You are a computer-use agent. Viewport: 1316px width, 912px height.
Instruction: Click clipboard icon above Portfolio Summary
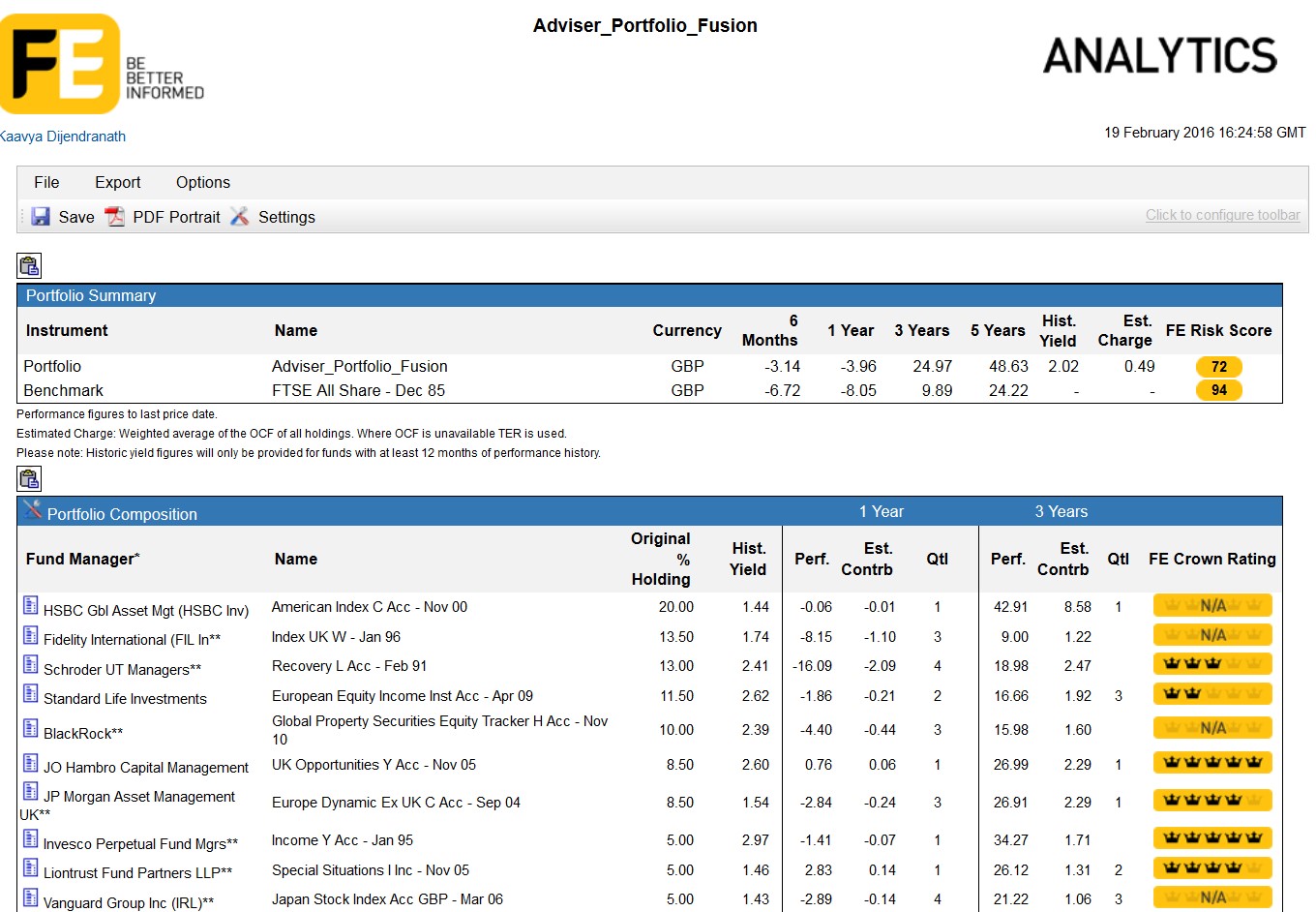[x=29, y=265]
